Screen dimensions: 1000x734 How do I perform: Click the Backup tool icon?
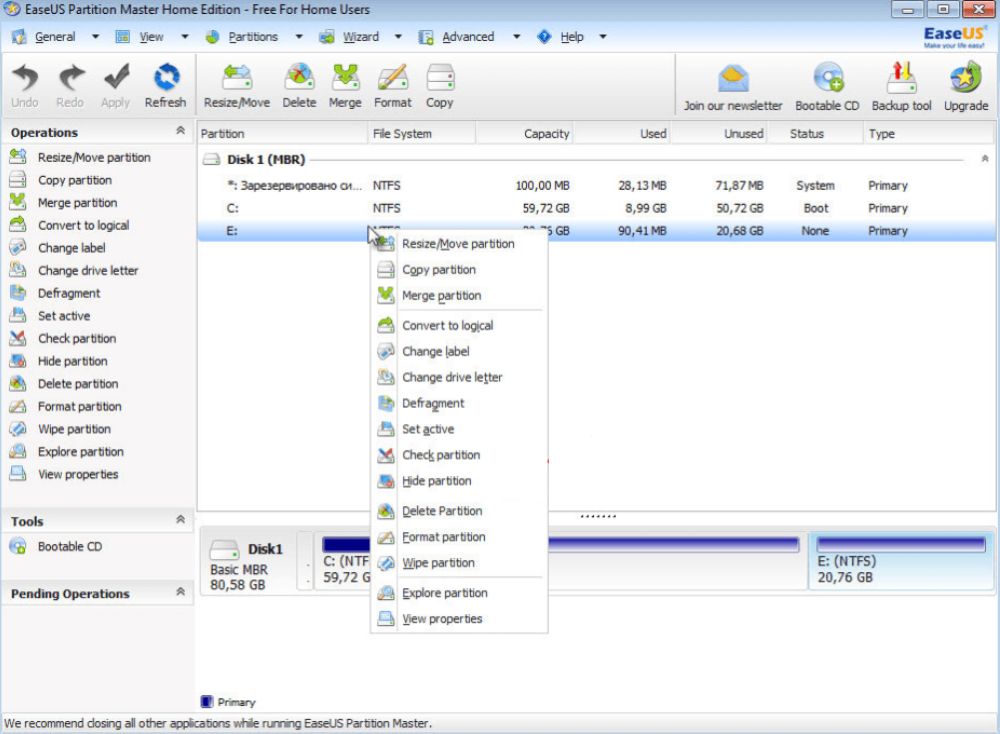901,80
